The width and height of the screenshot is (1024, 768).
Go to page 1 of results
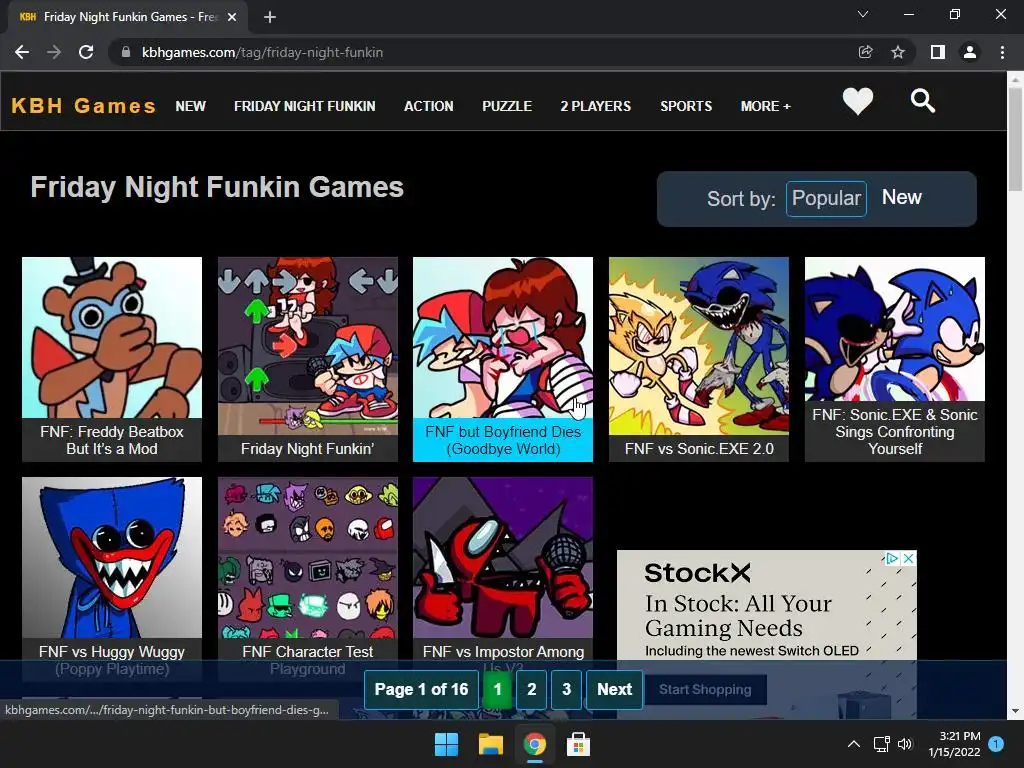coord(498,690)
